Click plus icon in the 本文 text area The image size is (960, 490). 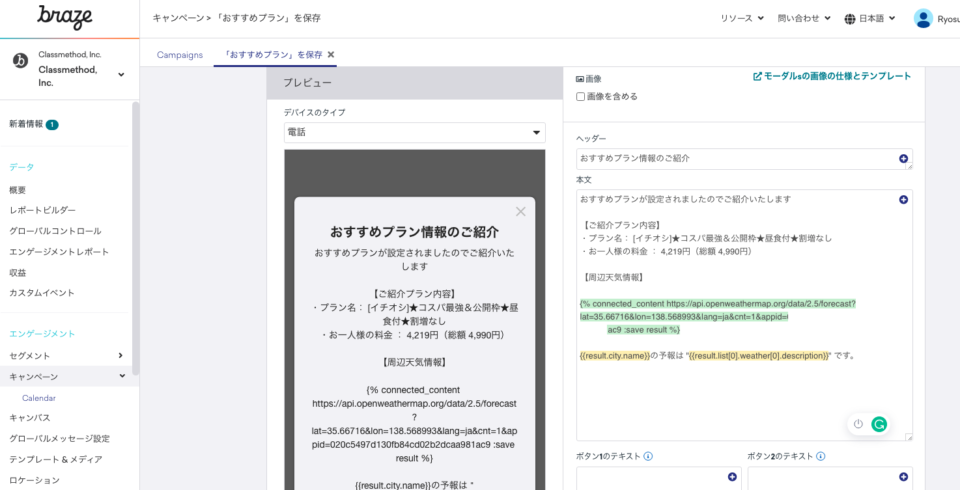click(903, 200)
